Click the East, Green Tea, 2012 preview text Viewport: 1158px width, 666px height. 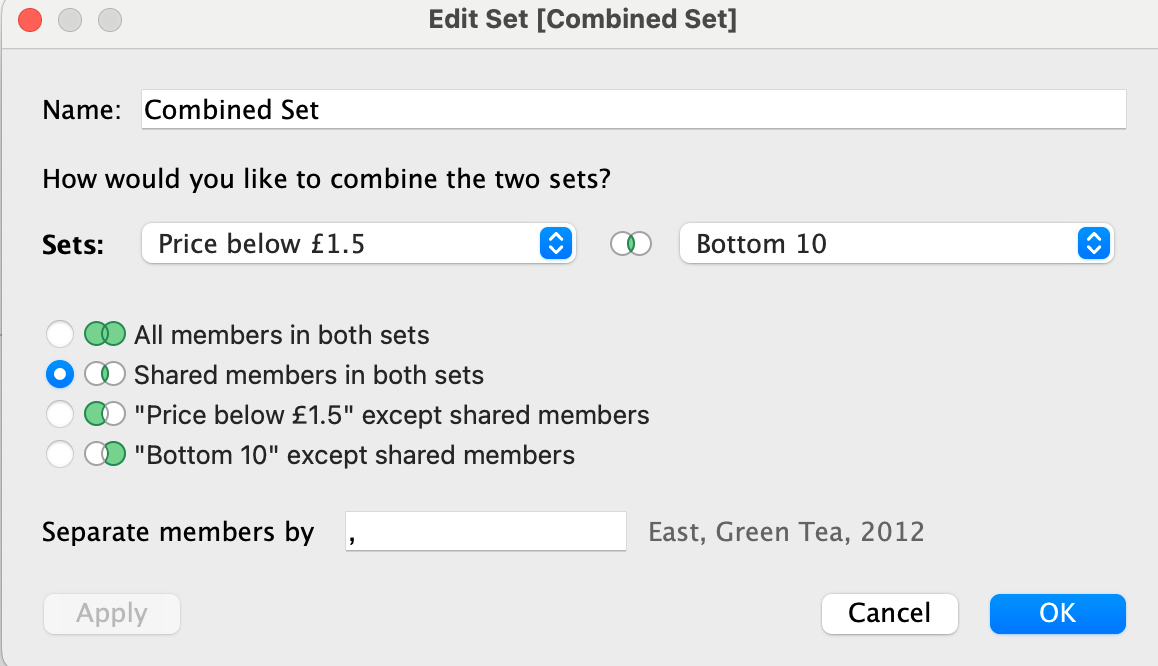(787, 532)
